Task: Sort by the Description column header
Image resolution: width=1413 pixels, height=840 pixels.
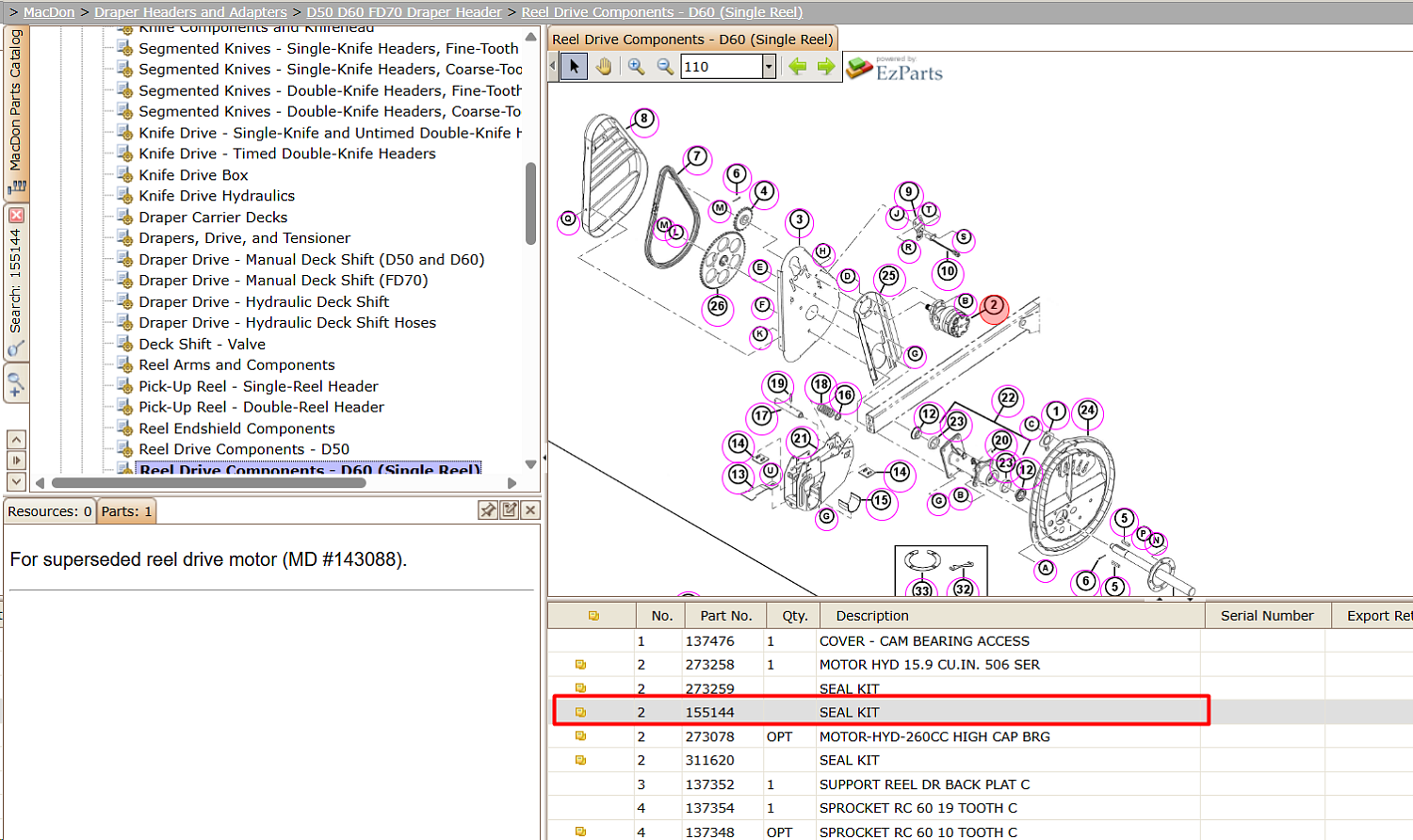Action: click(1013, 616)
